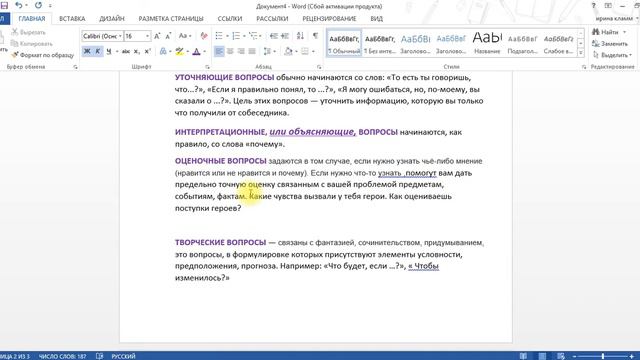Toggle italic formatting (К)

pyautogui.click(x=98, y=51)
